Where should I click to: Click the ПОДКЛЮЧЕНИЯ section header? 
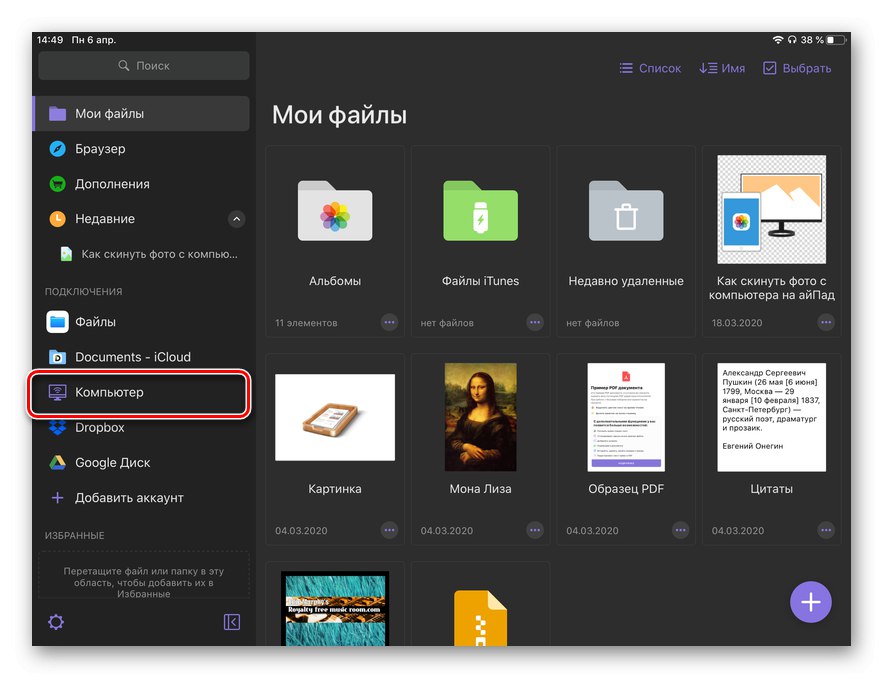coord(83,291)
